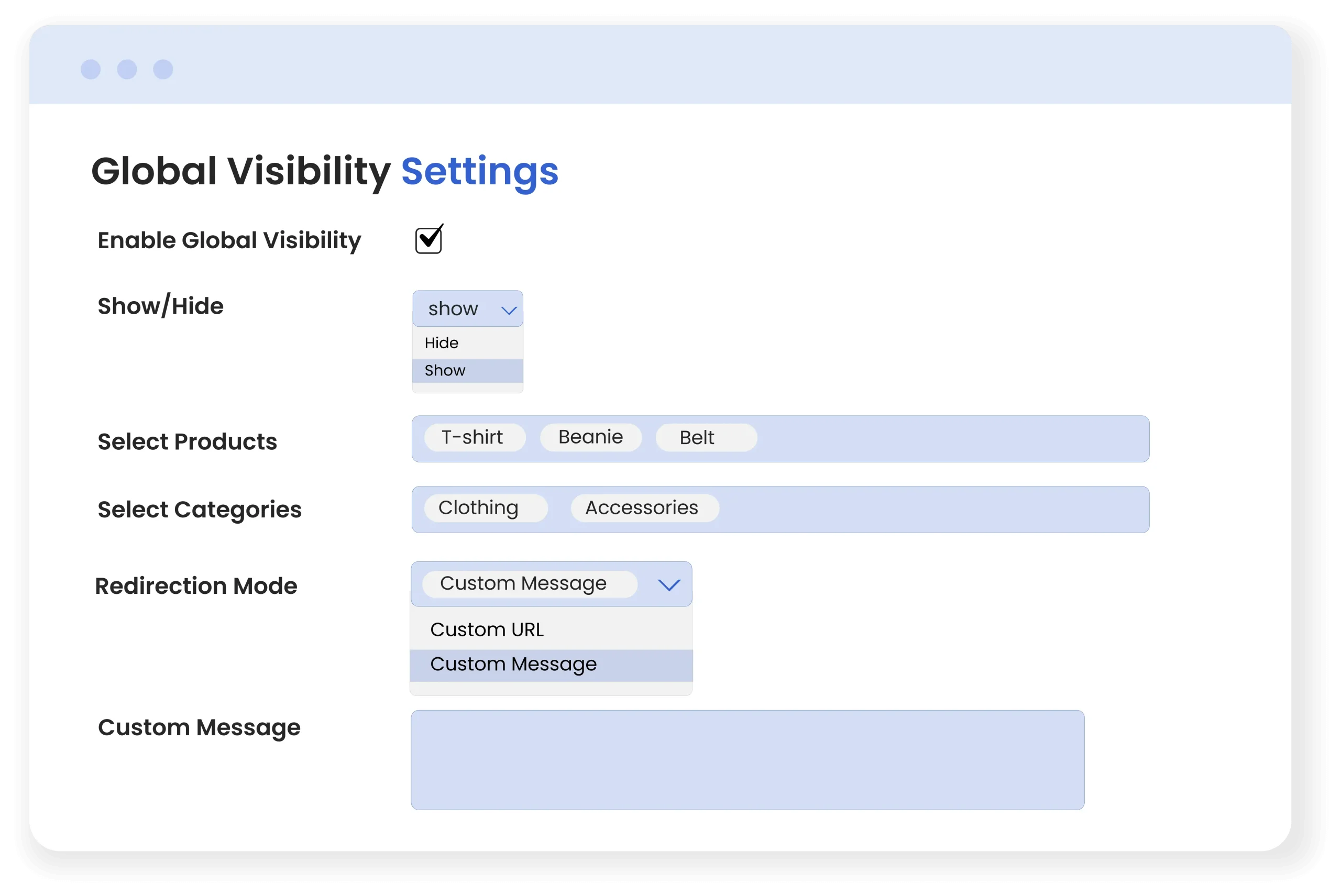Click the Beanie product tag
This screenshot has height=896, width=1341.
click(x=590, y=437)
